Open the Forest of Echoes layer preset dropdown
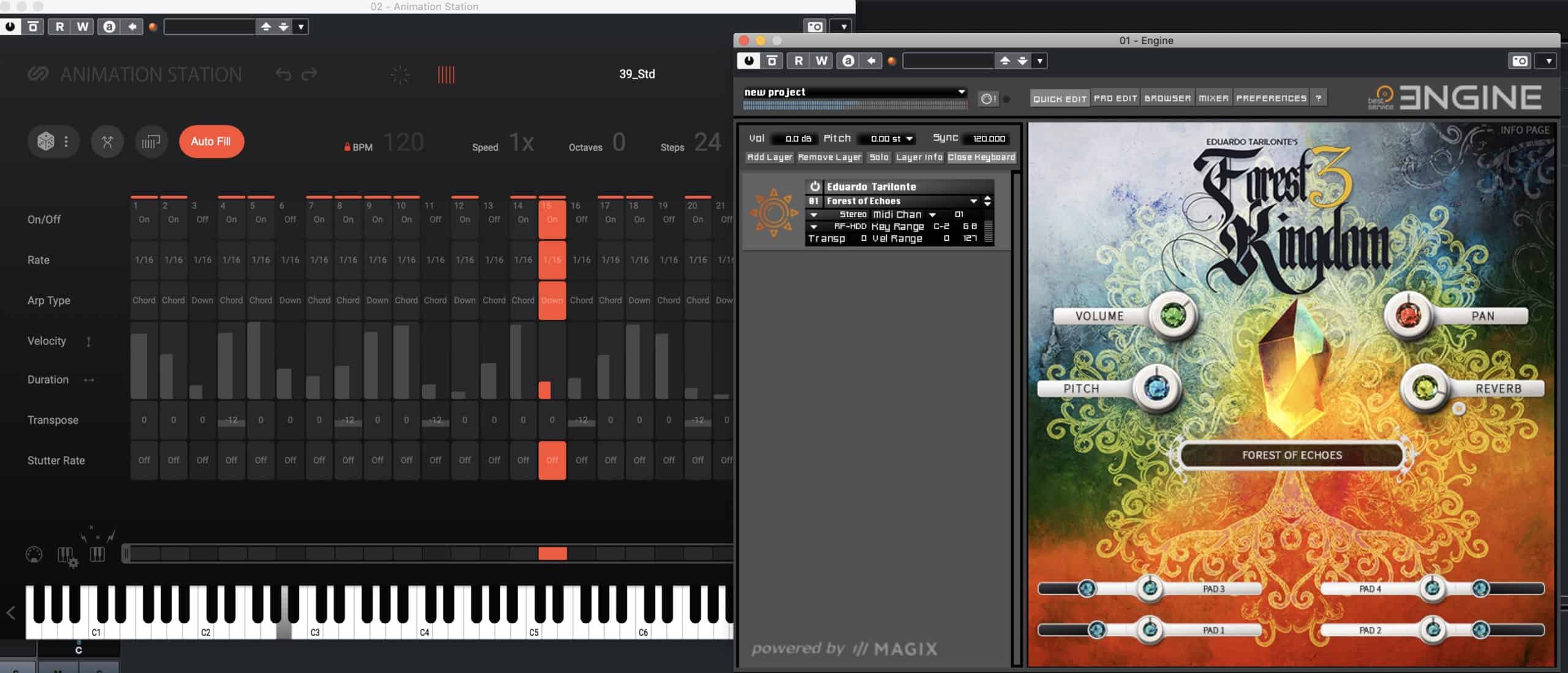The width and height of the screenshot is (1568, 673). point(973,201)
